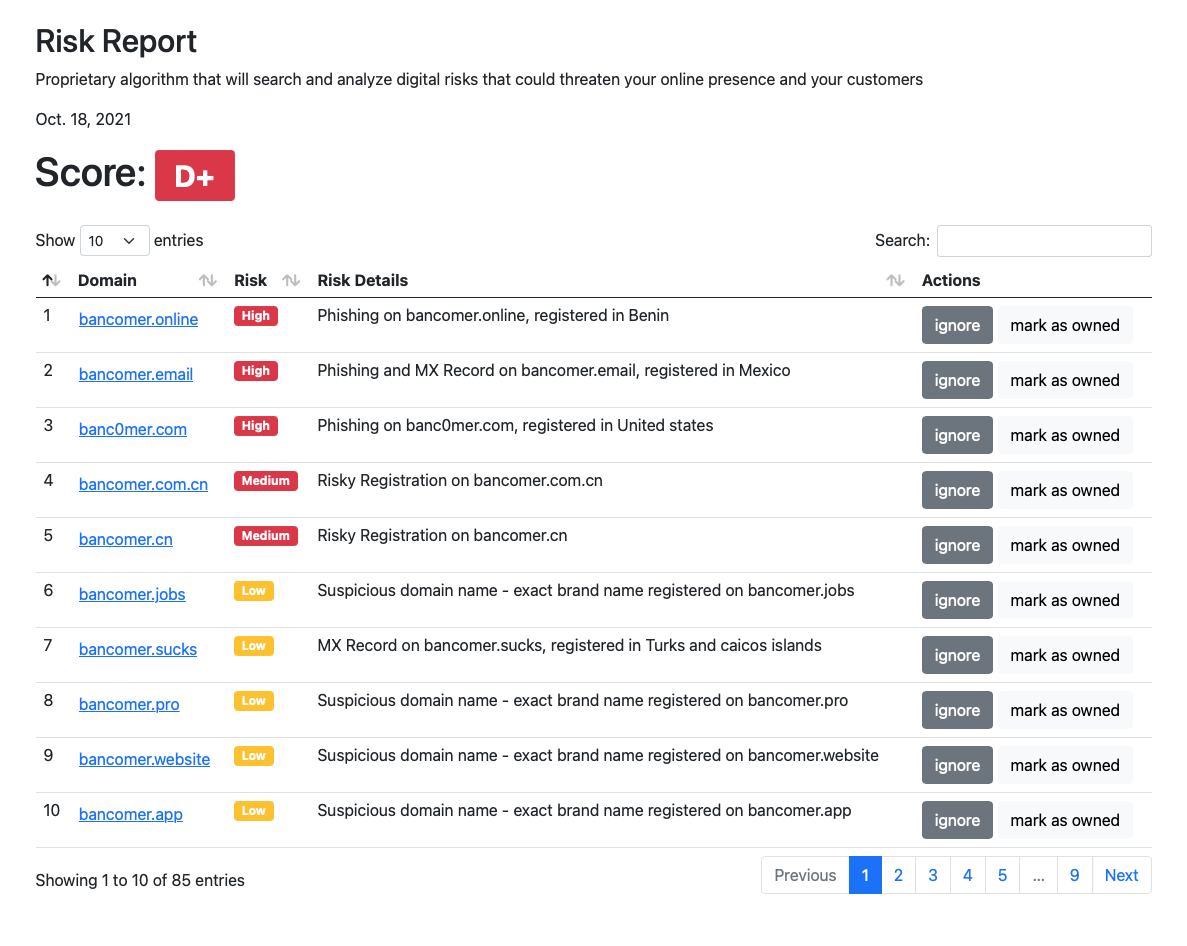Open the banc0mer.com domain link
Image resolution: width=1187 pixels, height=946 pixels.
133,429
